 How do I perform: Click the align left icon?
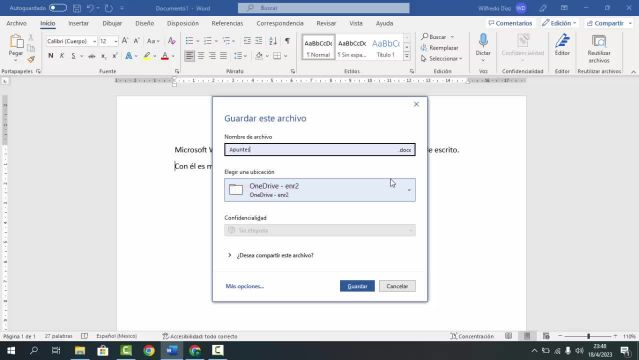[189, 56]
